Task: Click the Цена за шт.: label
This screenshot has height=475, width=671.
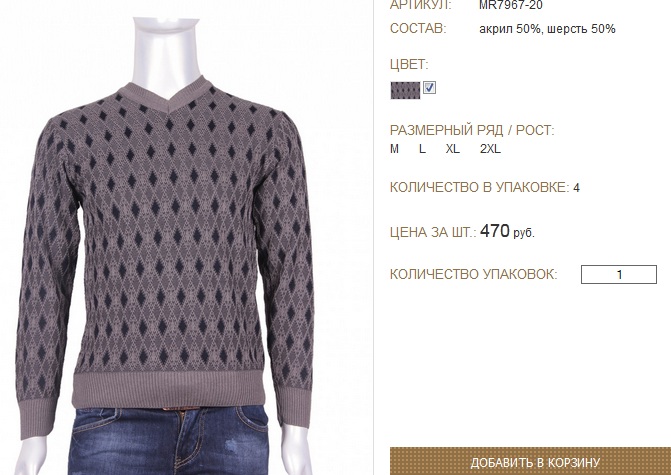Action: (x=433, y=232)
